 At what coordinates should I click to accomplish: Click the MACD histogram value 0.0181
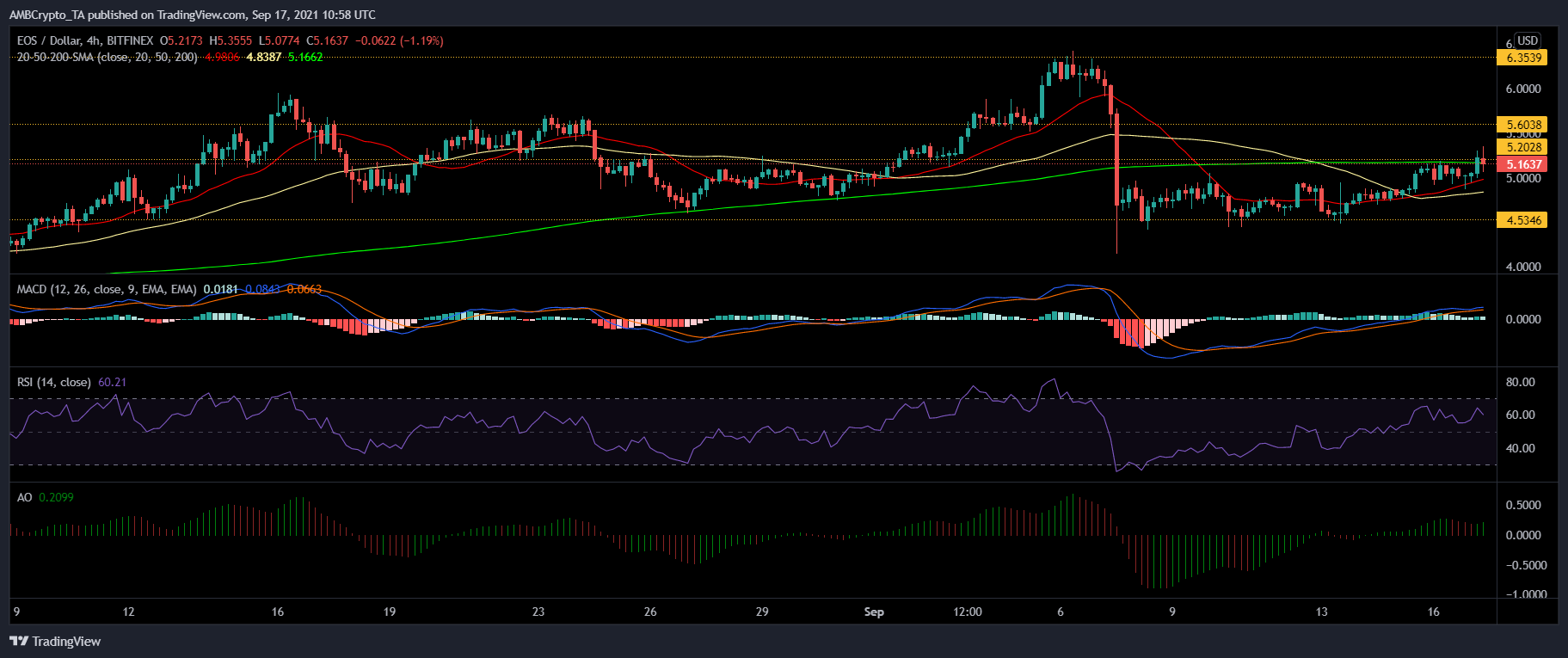pos(221,289)
